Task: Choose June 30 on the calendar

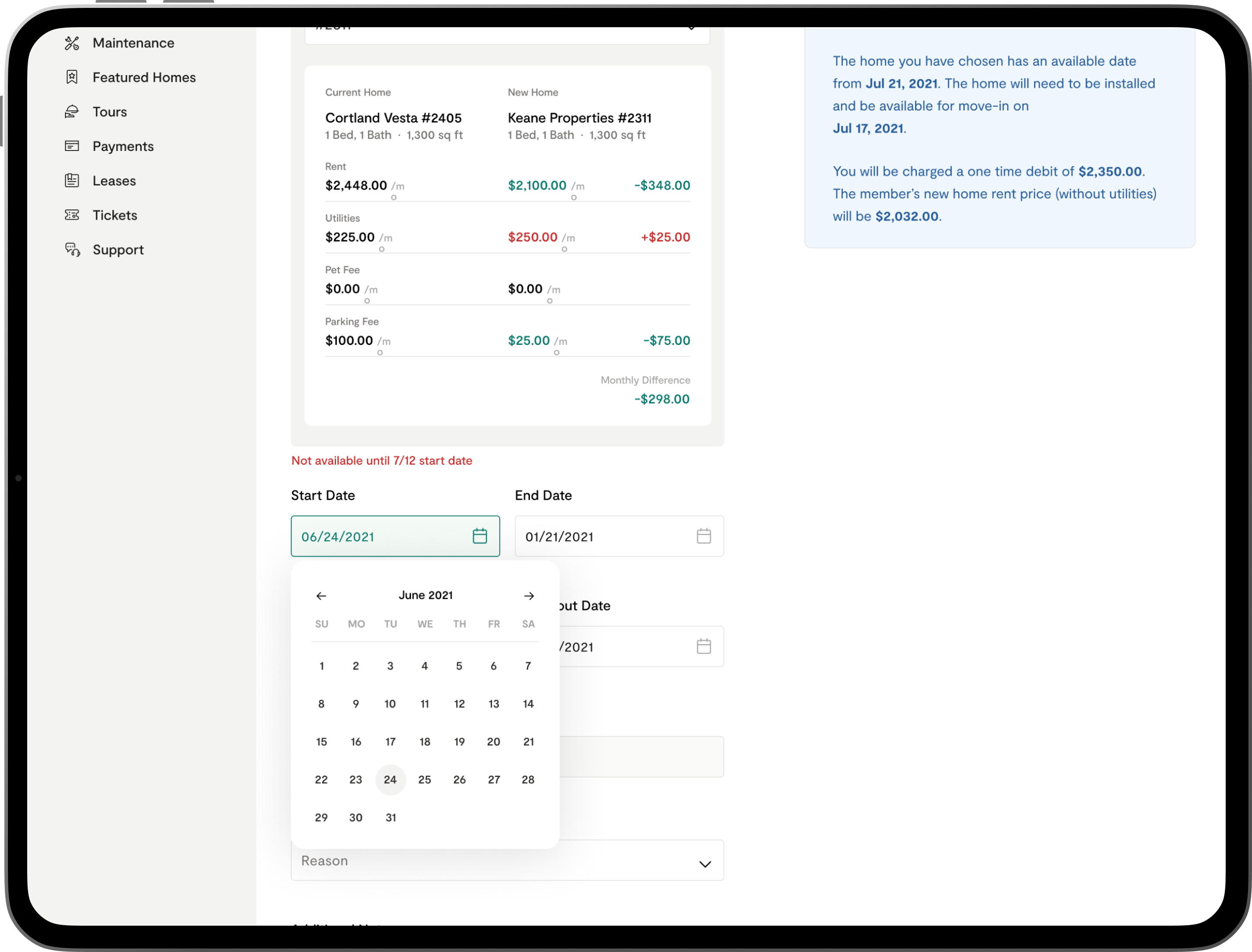Action: pos(356,818)
